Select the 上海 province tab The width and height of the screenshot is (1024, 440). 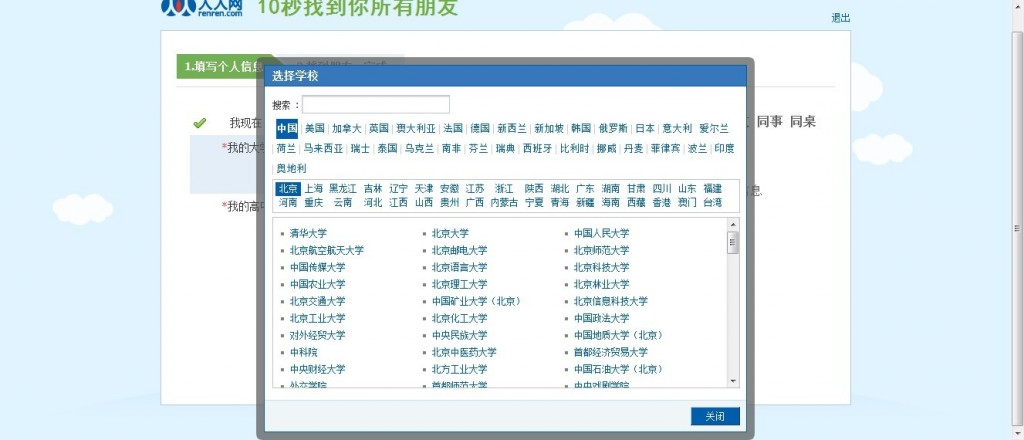pos(314,188)
